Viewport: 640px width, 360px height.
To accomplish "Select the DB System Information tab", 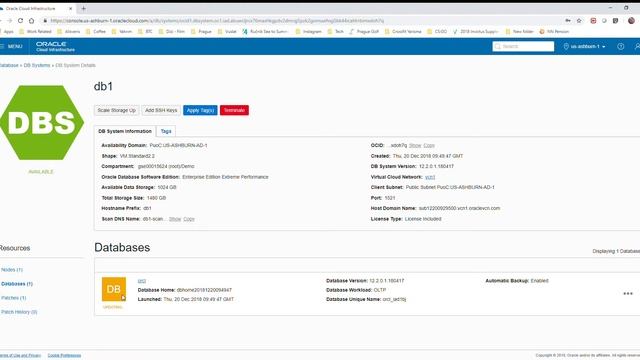I will point(125,131).
